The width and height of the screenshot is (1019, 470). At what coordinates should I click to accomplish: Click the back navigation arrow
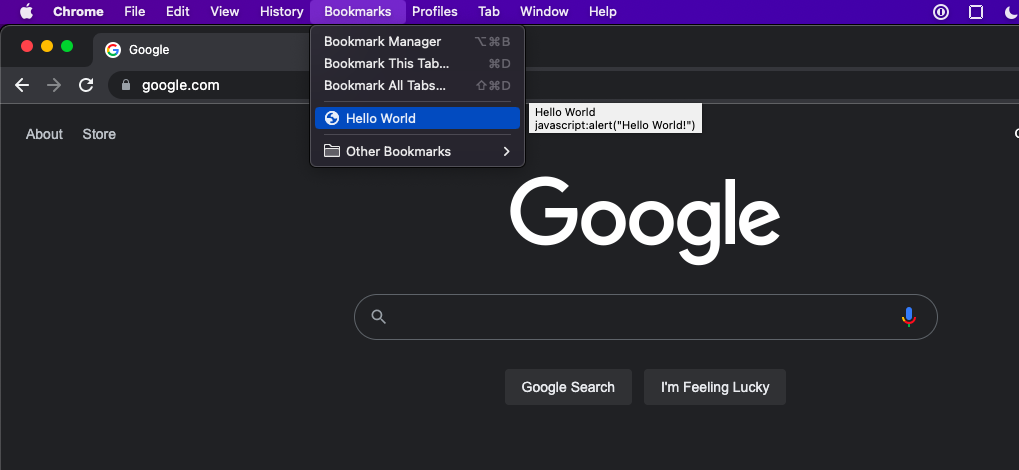coord(22,85)
